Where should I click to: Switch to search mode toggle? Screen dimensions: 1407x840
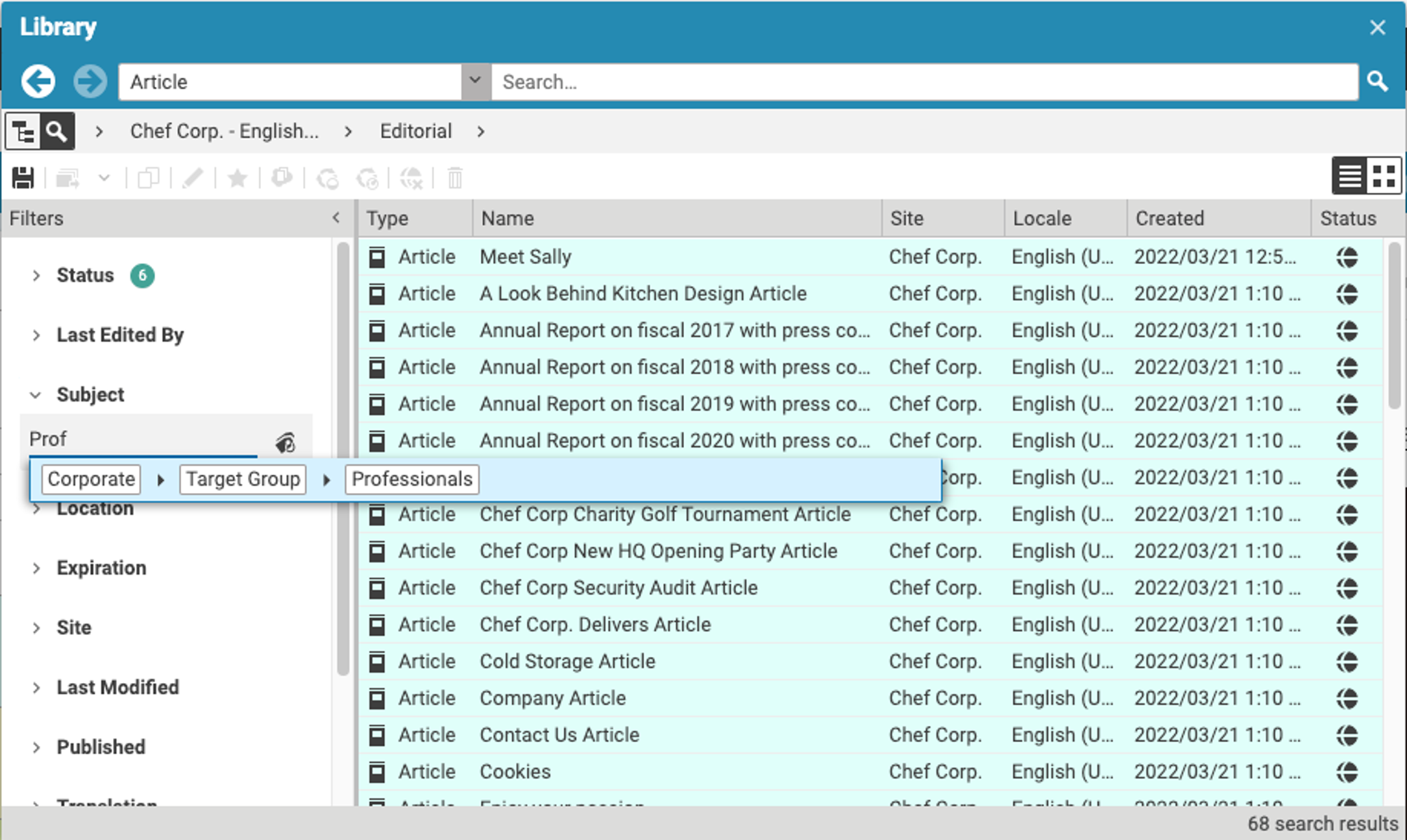pyautogui.click(x=57, y=132)
